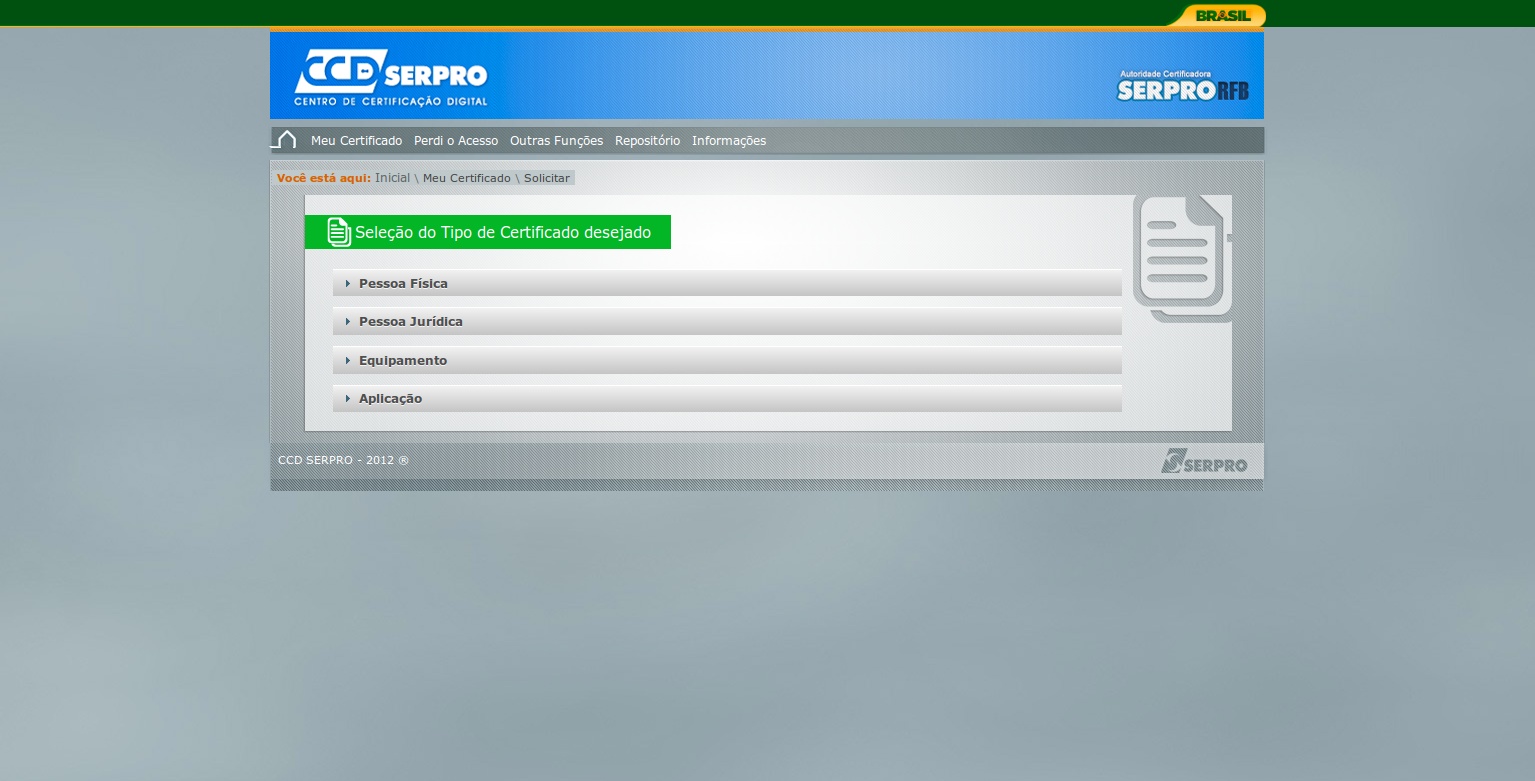Click the document icon in green heading
Viewport: 1535px width, 781px height.
point(339,232)
